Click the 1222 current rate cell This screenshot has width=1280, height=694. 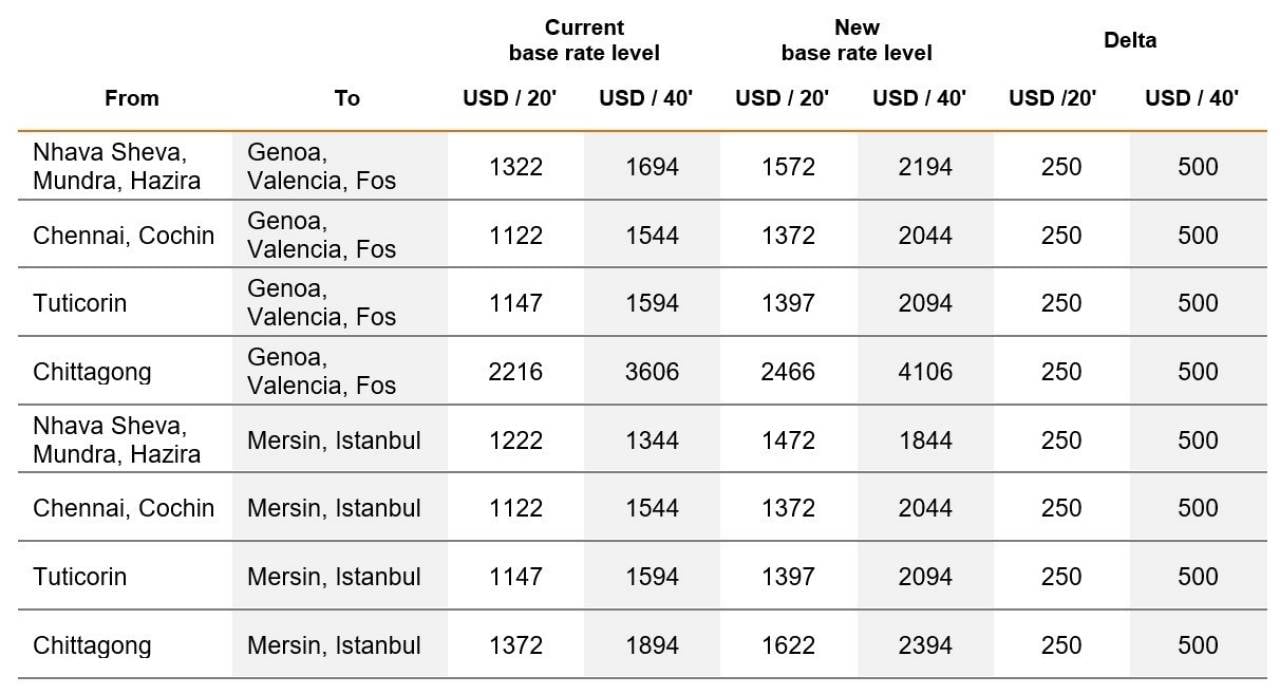point(516,440)
